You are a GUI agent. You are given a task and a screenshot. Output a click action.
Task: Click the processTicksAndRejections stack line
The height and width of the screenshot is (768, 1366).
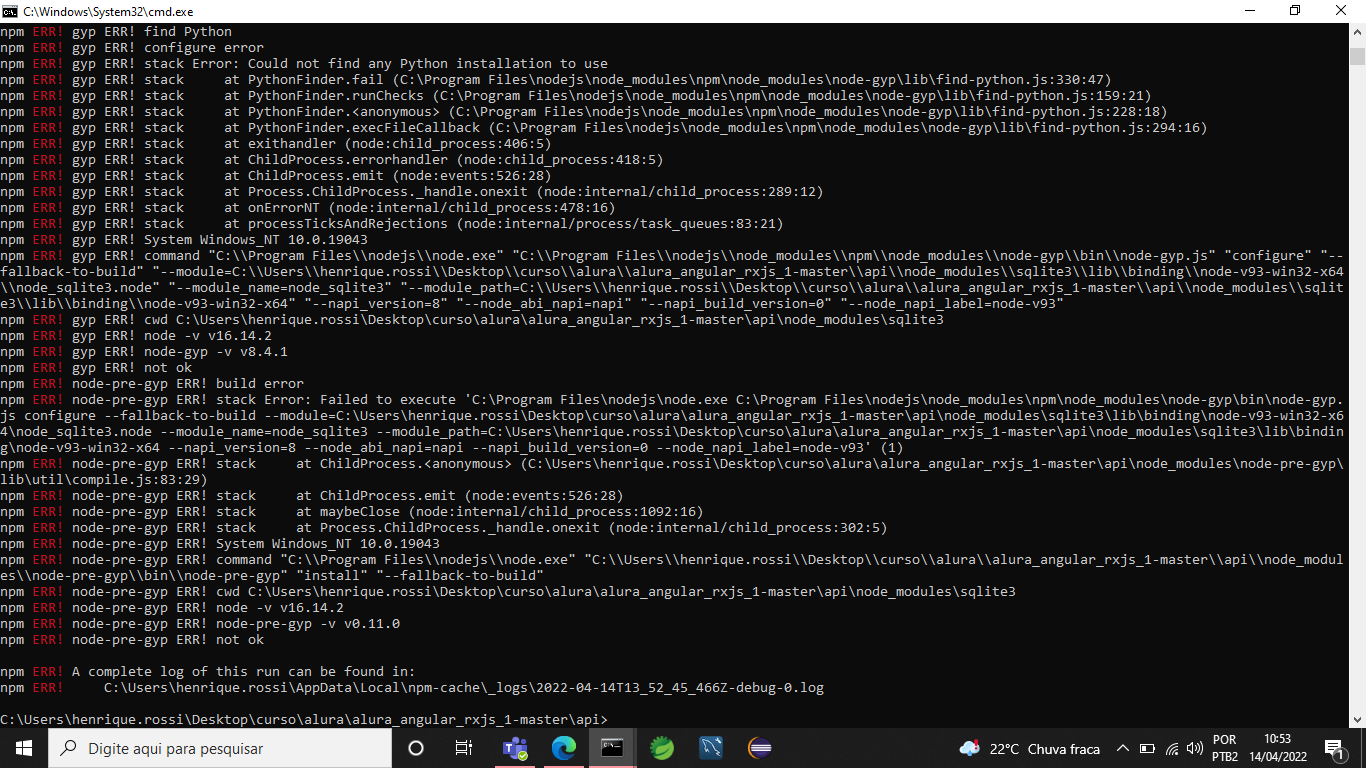point(392,224)
